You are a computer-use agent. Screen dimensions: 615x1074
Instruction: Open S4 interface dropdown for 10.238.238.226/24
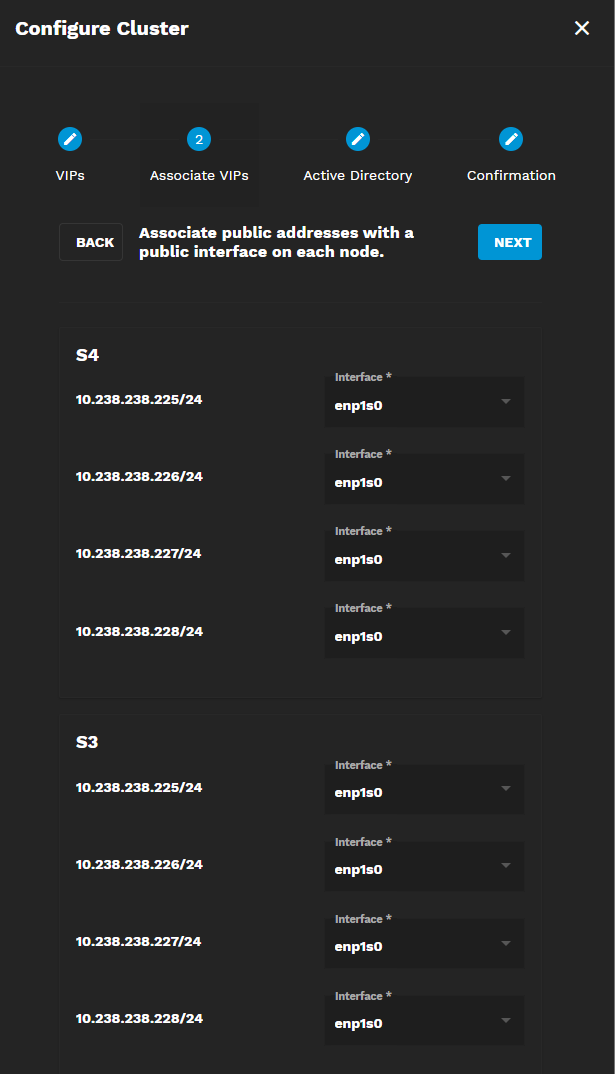coord(424,479)
